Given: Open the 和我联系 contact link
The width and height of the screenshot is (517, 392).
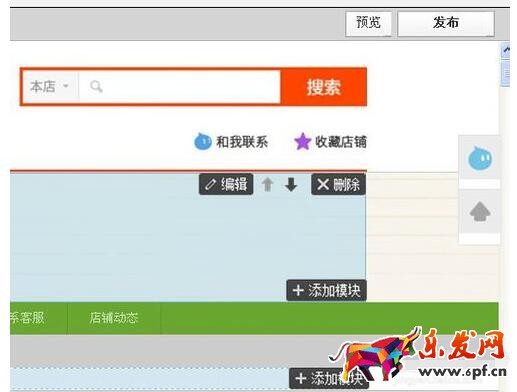Looking at the screenshot, I should point(242,142).
